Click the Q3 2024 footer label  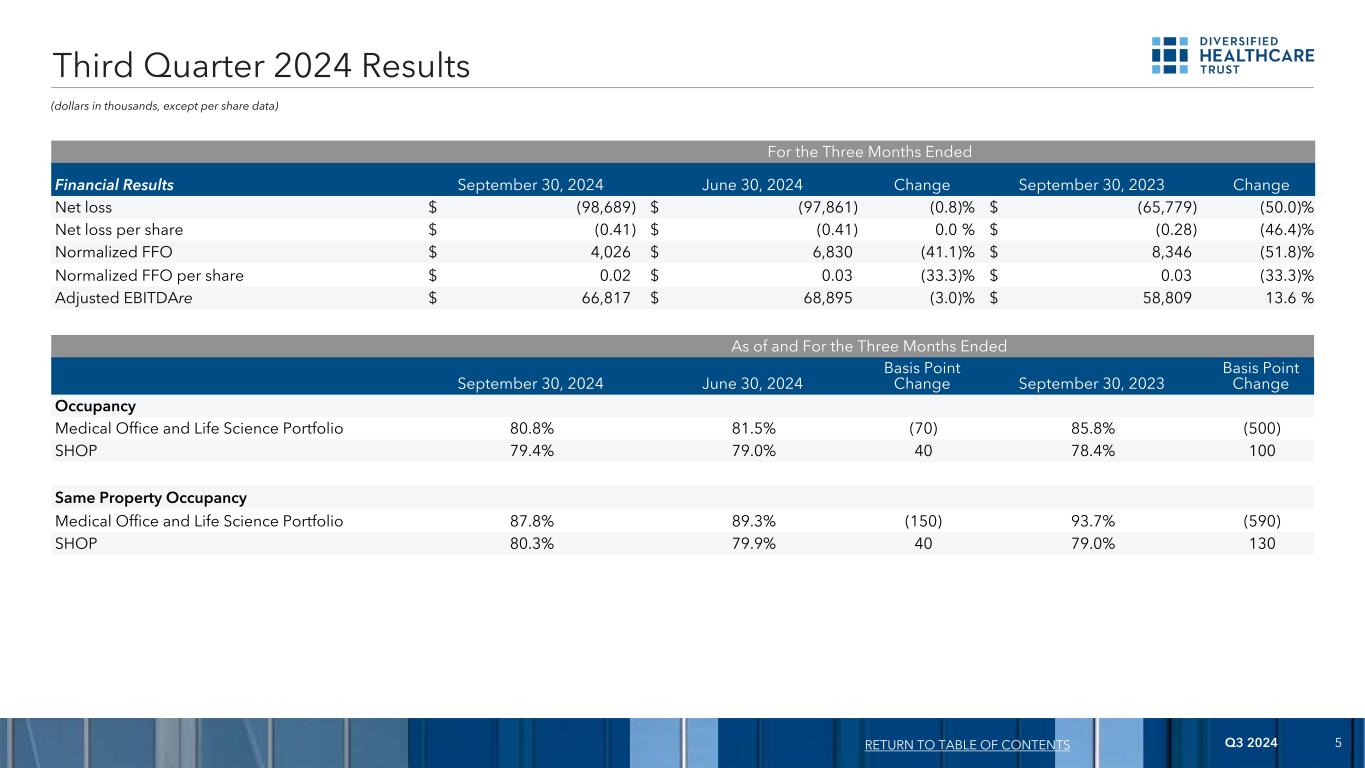[1250, 743]
